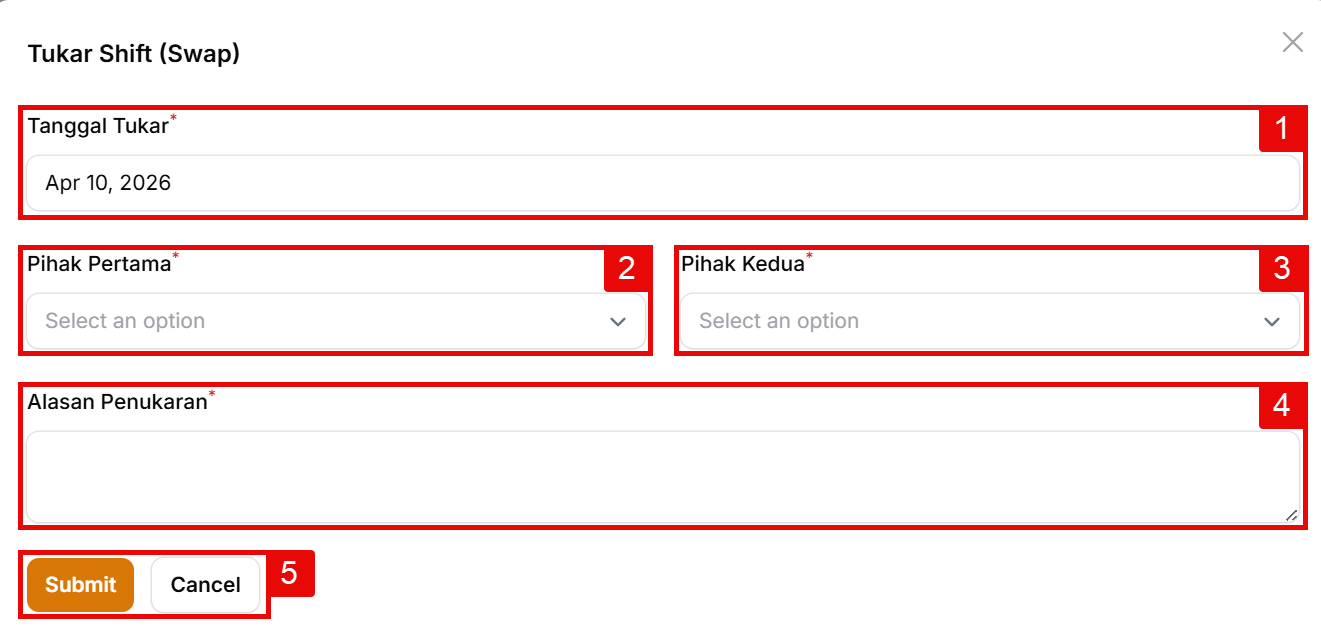Submit the shift swap form

(80, 585)
